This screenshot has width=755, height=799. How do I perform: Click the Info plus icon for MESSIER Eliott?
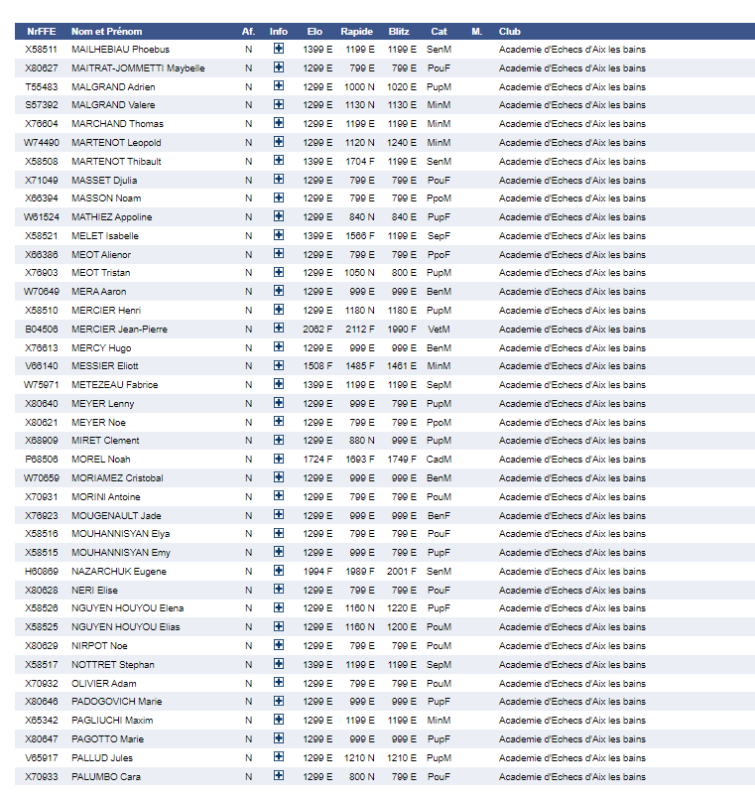point(278,366)
